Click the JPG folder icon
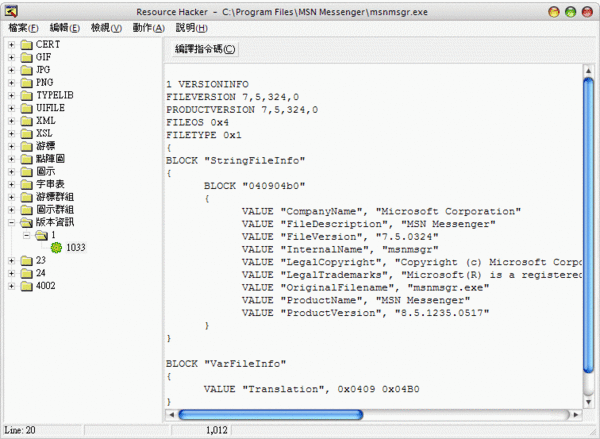This screenshot has width=600, height=439. coord(26,70)
